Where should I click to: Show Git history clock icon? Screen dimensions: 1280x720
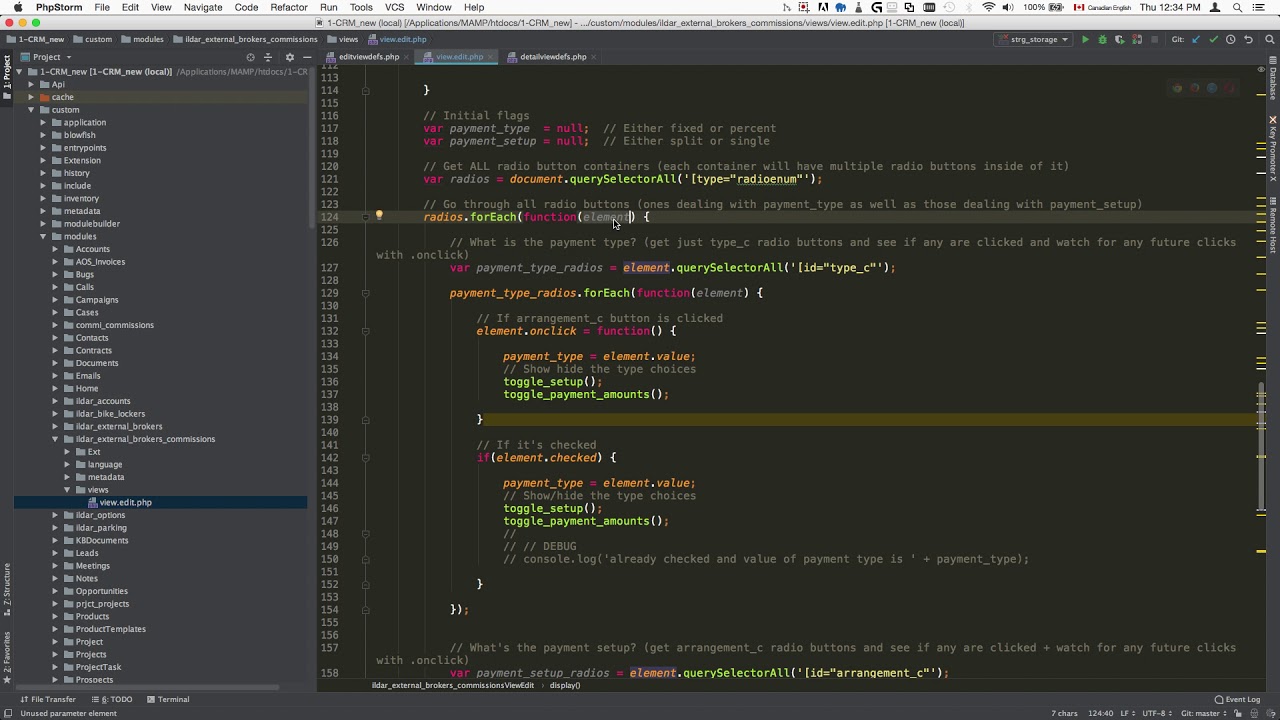1231,40
